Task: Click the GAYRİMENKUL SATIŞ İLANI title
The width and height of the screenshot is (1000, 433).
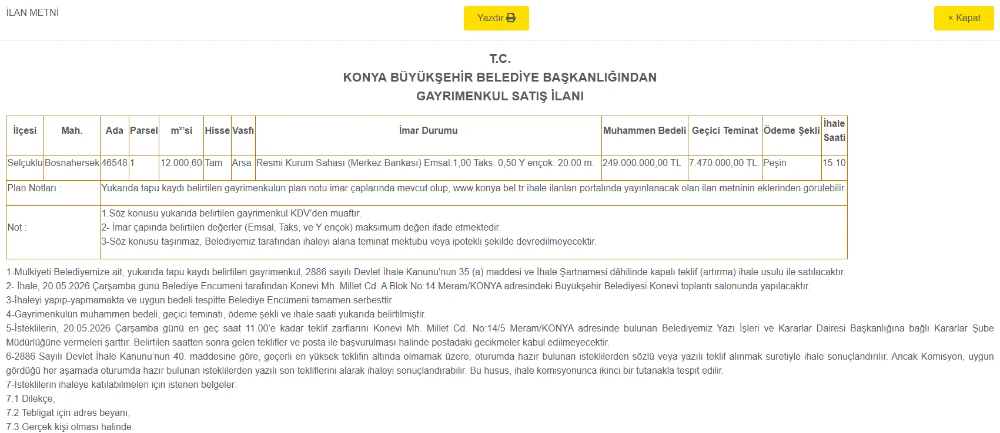Action: pyautogui.click(x=500, y=97)
